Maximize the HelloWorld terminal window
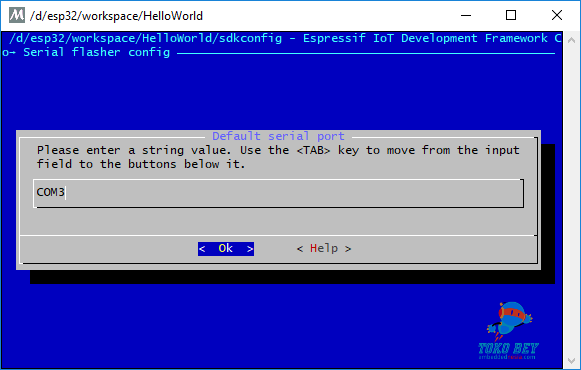Screen dimensions: 581x370 tap(511, 16)
